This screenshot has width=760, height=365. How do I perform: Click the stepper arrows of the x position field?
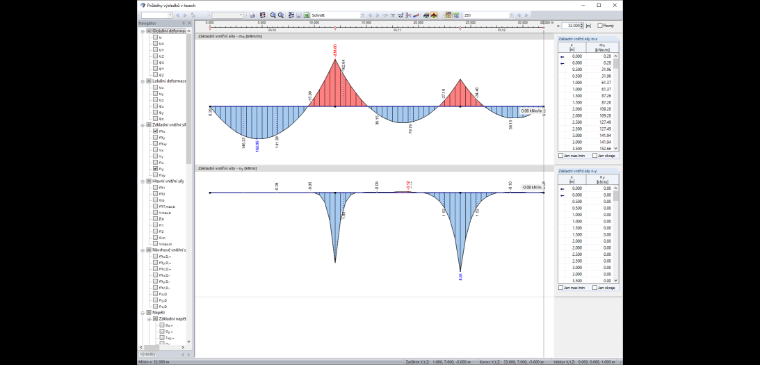click(x=582, y=25)
